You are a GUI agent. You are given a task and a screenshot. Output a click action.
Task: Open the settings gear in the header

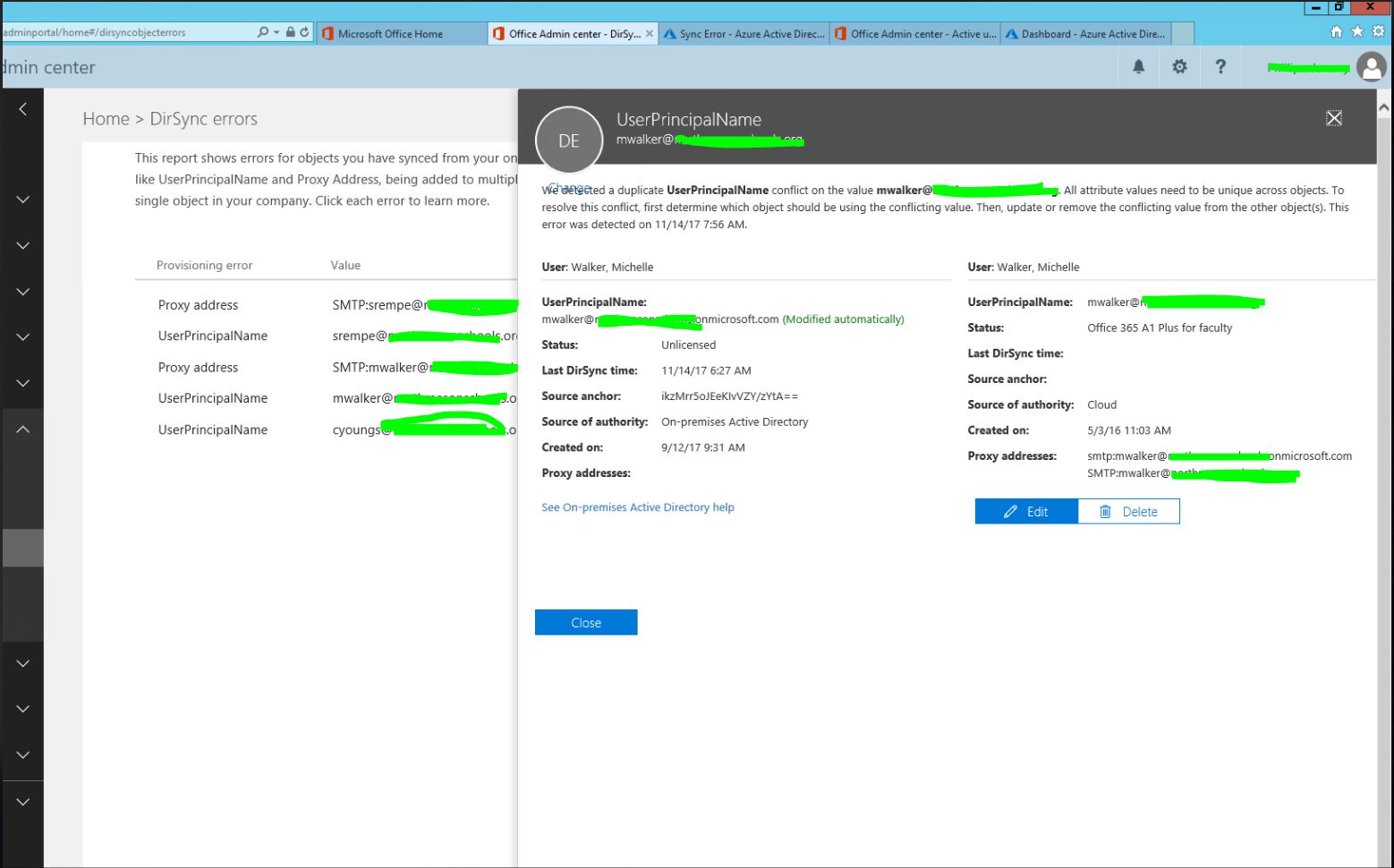pos(1179,66)
